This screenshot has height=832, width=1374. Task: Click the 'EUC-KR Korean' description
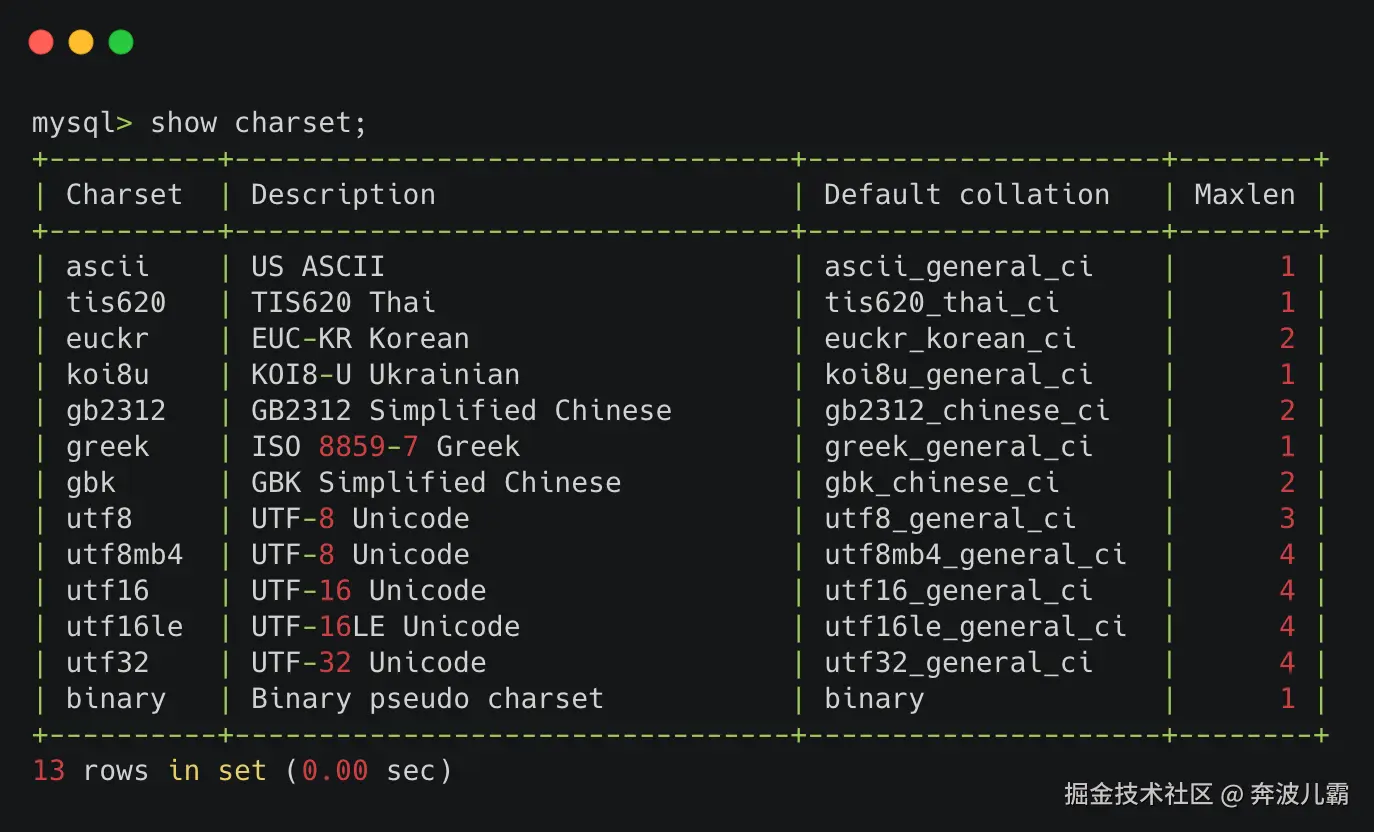[x=360, y=339]
